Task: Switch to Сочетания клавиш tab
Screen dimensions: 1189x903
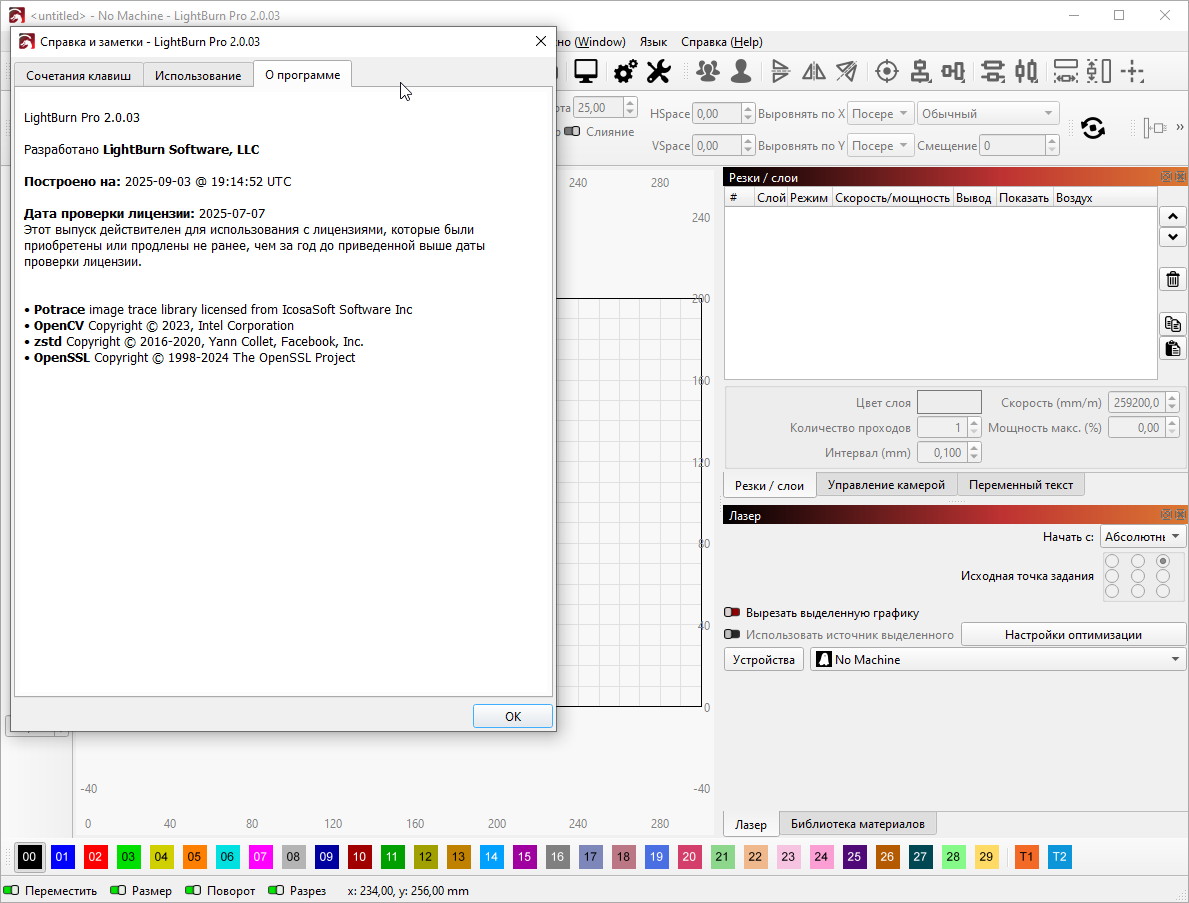Action: point(79,75)
